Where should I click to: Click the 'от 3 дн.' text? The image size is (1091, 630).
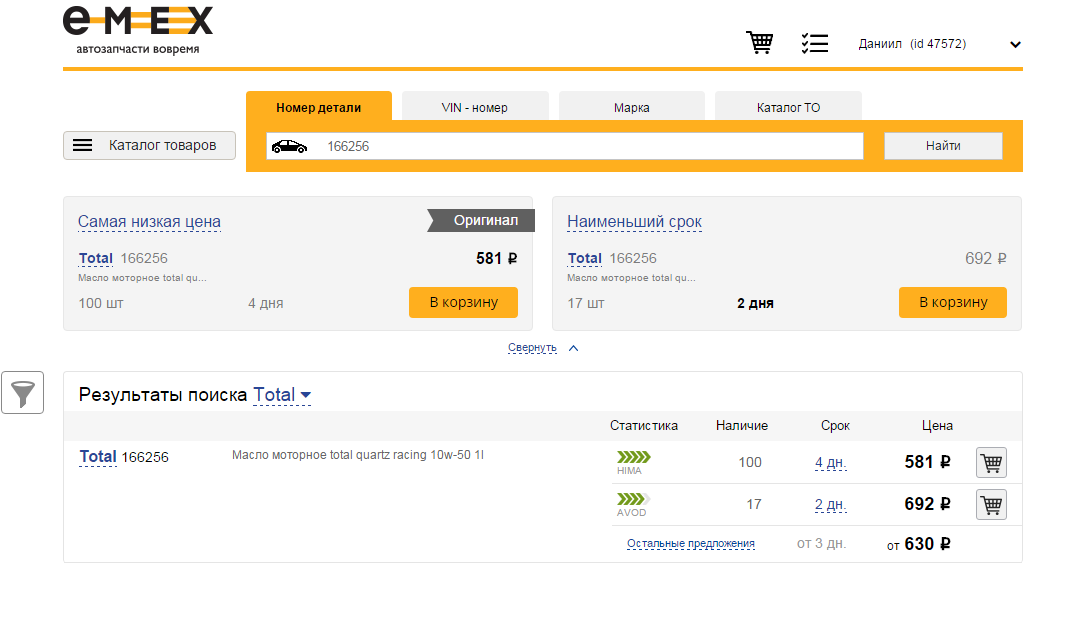822,544
